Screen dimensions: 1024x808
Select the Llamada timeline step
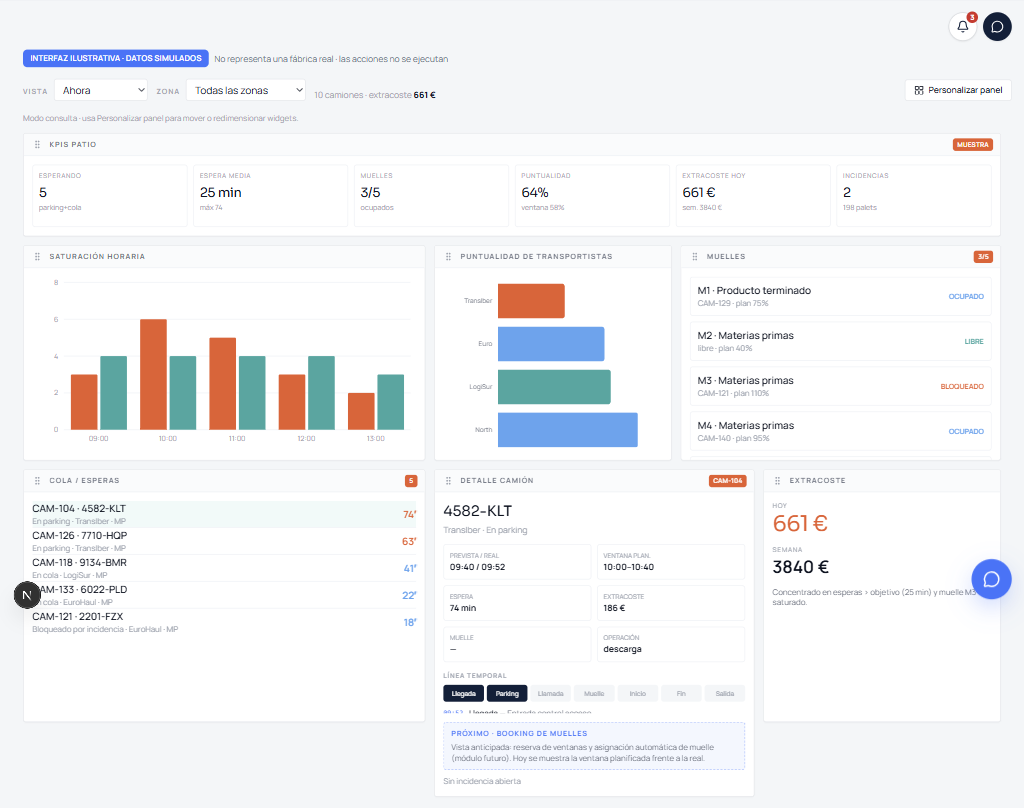coord(551,694)
